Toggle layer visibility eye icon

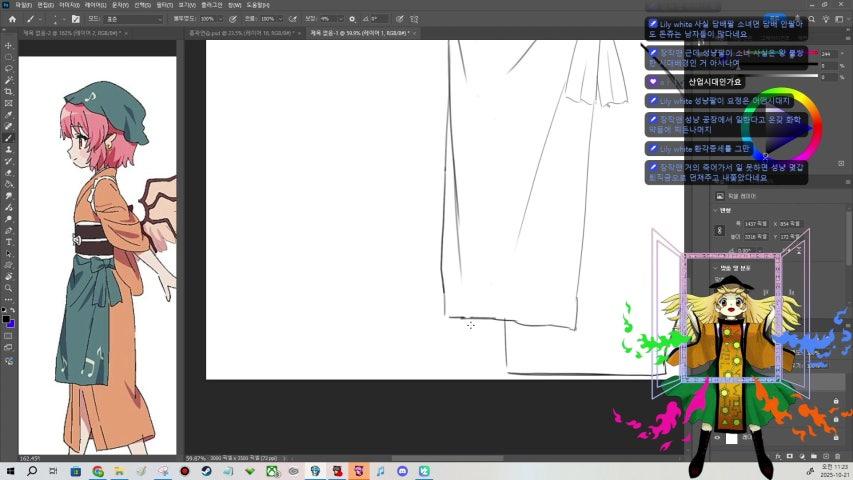click(x=717, y=438)
